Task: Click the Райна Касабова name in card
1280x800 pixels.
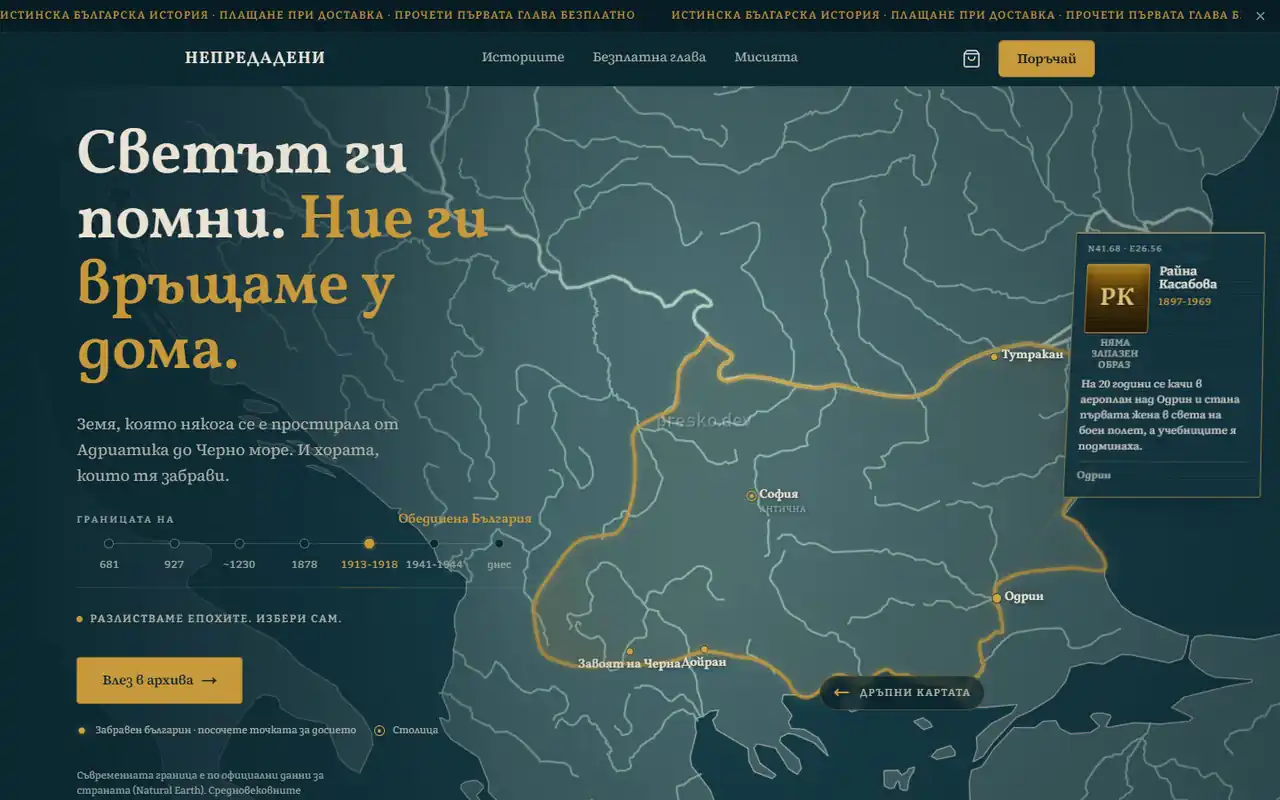Action: click(x=1188, y=278)
